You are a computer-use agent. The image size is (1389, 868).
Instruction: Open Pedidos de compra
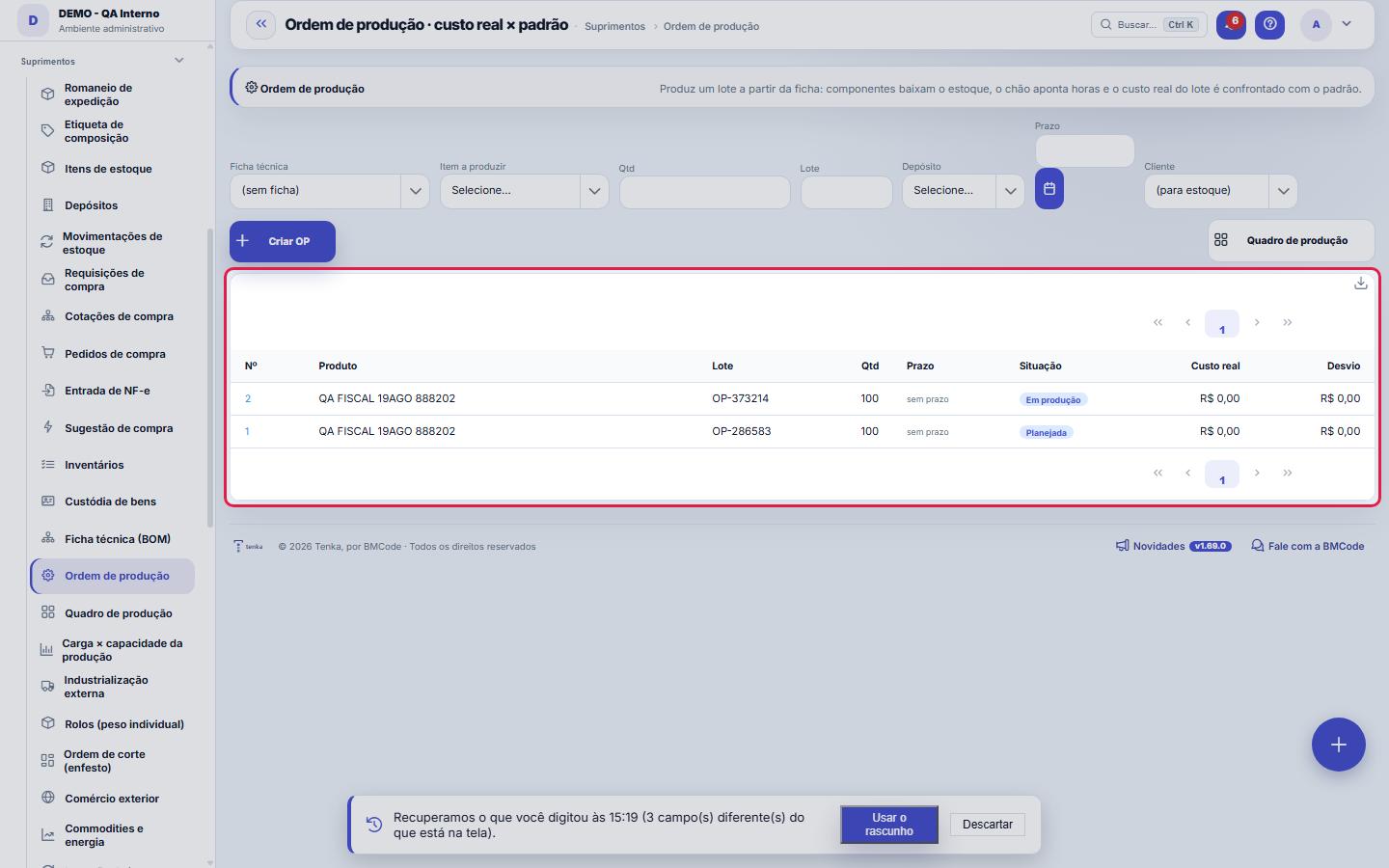[113, 354]
